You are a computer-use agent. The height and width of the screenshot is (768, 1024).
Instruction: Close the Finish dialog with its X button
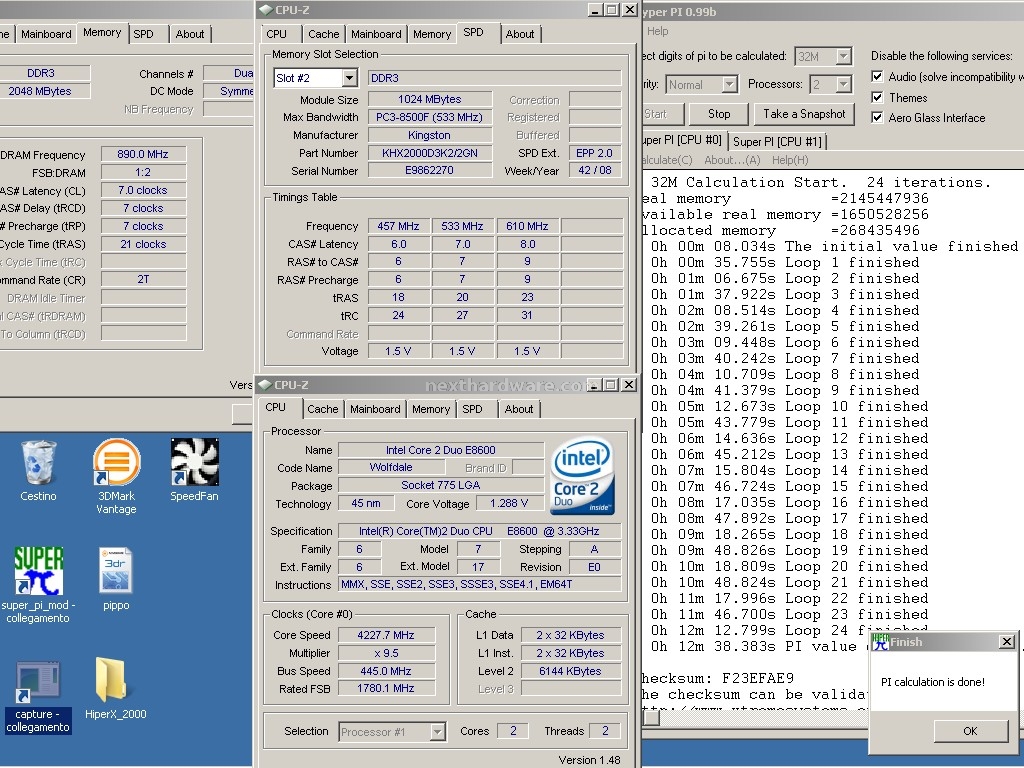coord(1007,642)
